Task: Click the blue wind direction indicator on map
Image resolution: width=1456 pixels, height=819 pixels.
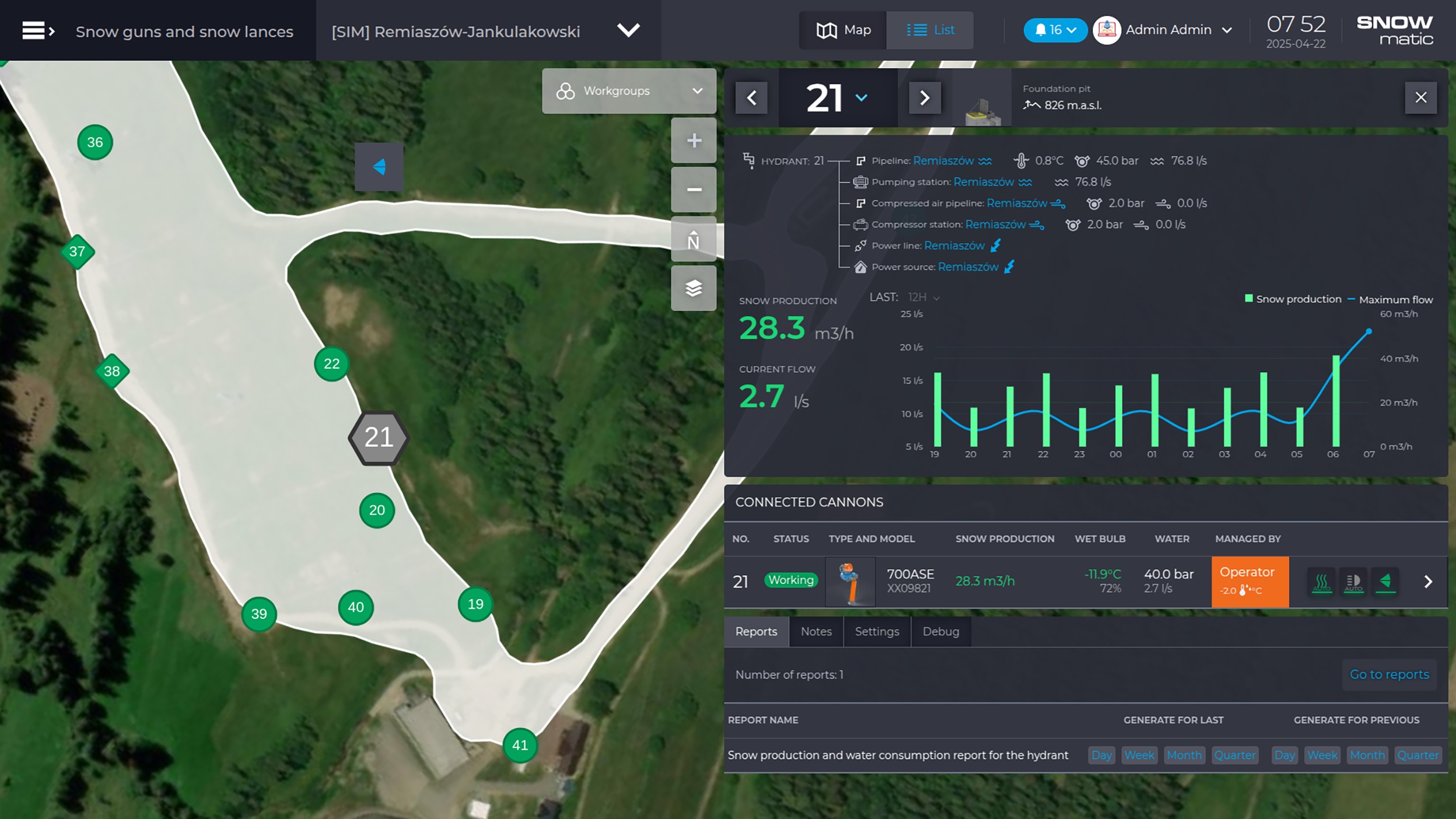Action: pyautogui.click(x=379, y=167)
